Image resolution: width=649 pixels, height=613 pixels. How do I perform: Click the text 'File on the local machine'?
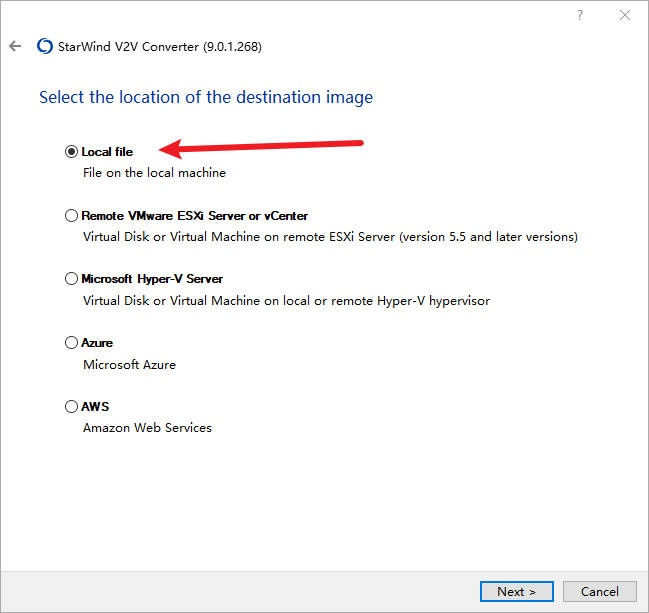(154, 173)
